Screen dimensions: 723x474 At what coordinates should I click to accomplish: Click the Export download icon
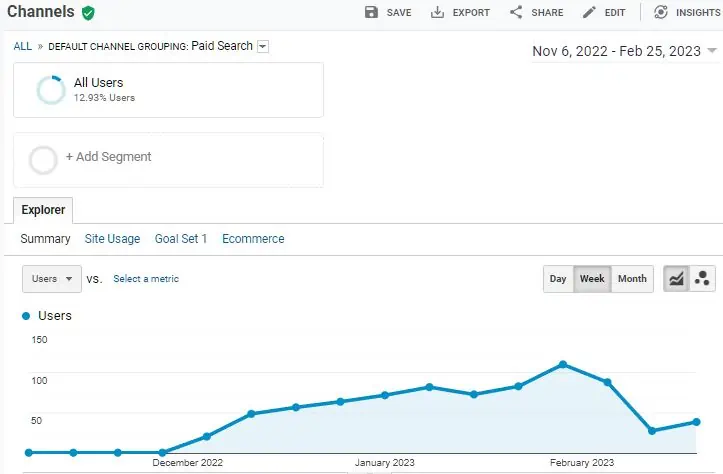437,13
